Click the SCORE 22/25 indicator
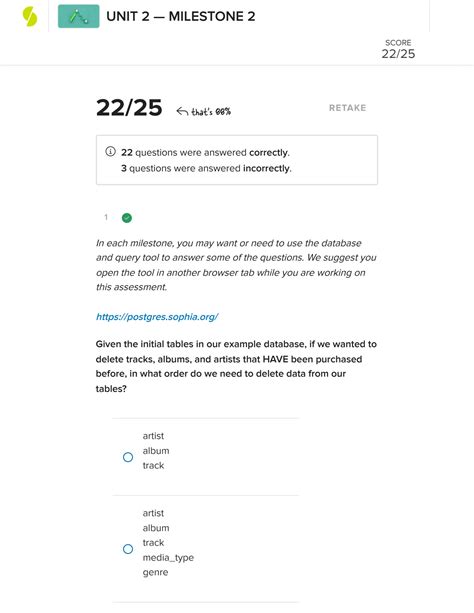474x613 pixels. pyautogui.click(x=398, y=49)
